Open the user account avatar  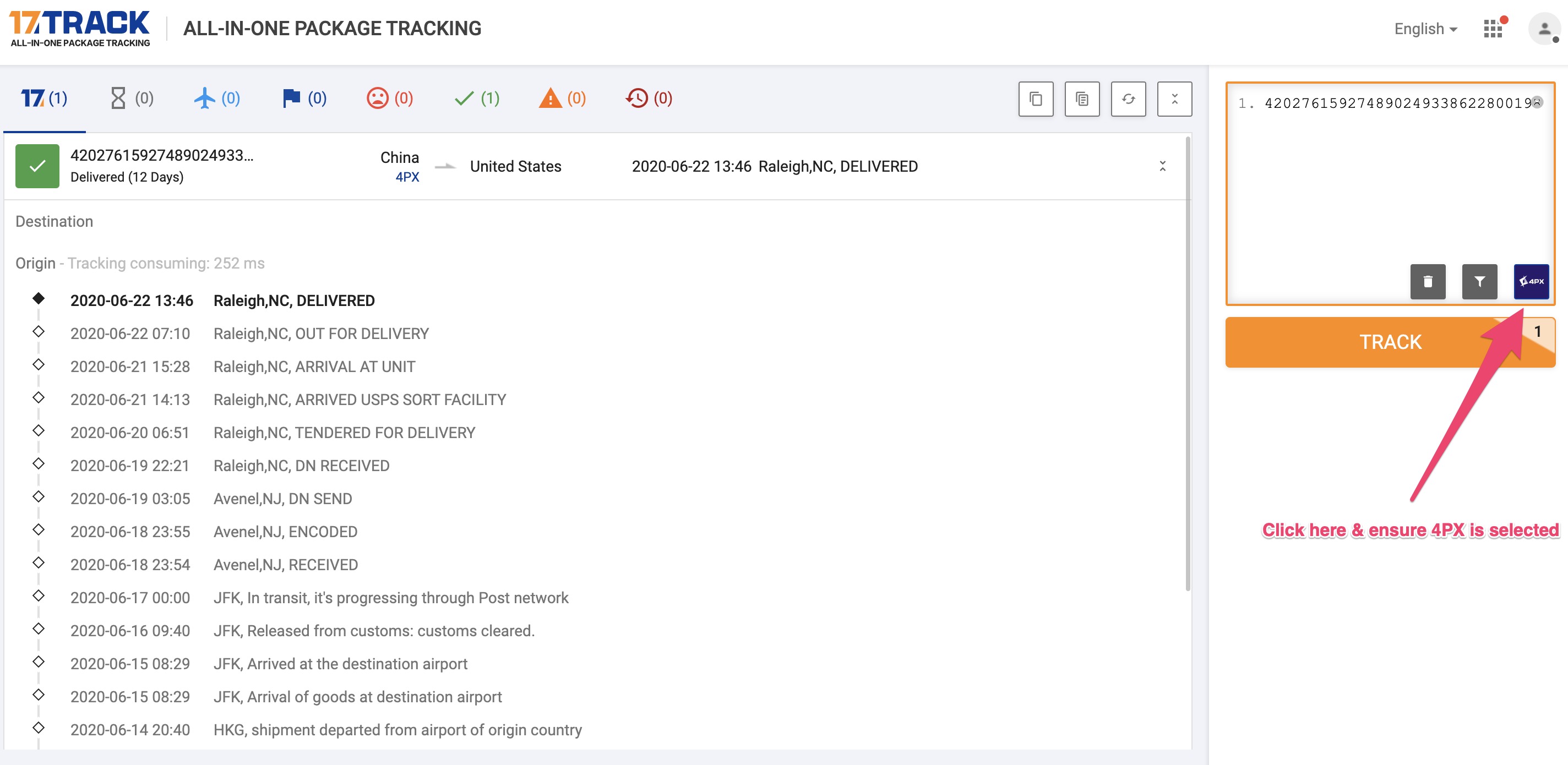pyautogui.click(x=1544, y=29)
